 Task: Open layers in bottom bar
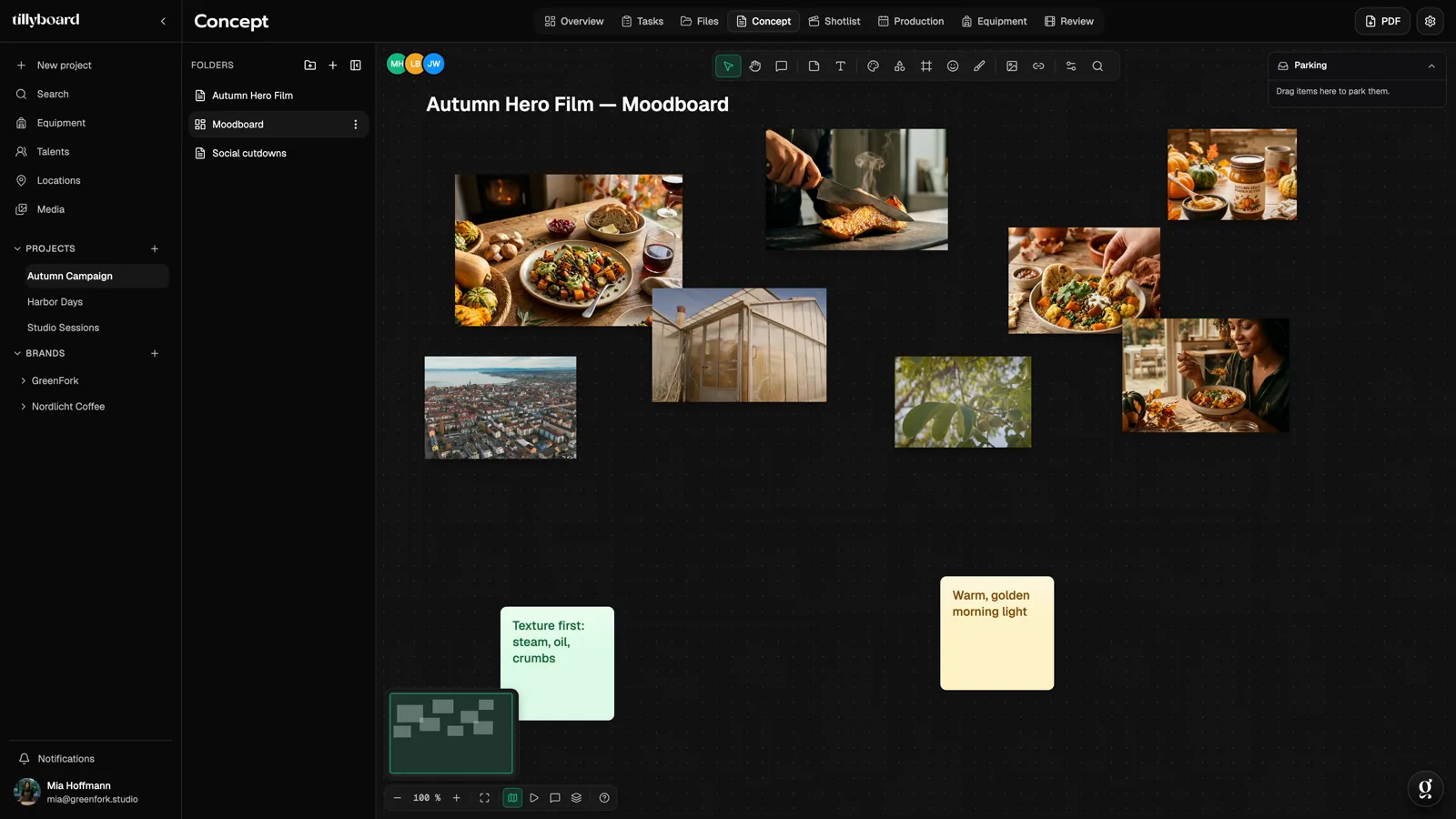(x=576, y=798)
